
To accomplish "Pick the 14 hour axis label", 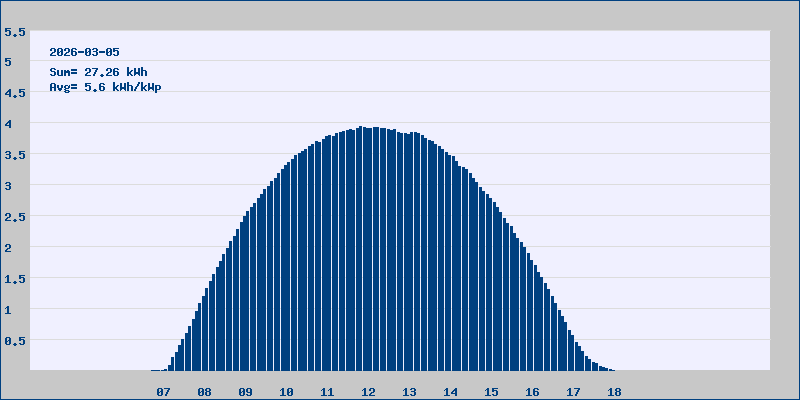I will click(x=451, y=392).
